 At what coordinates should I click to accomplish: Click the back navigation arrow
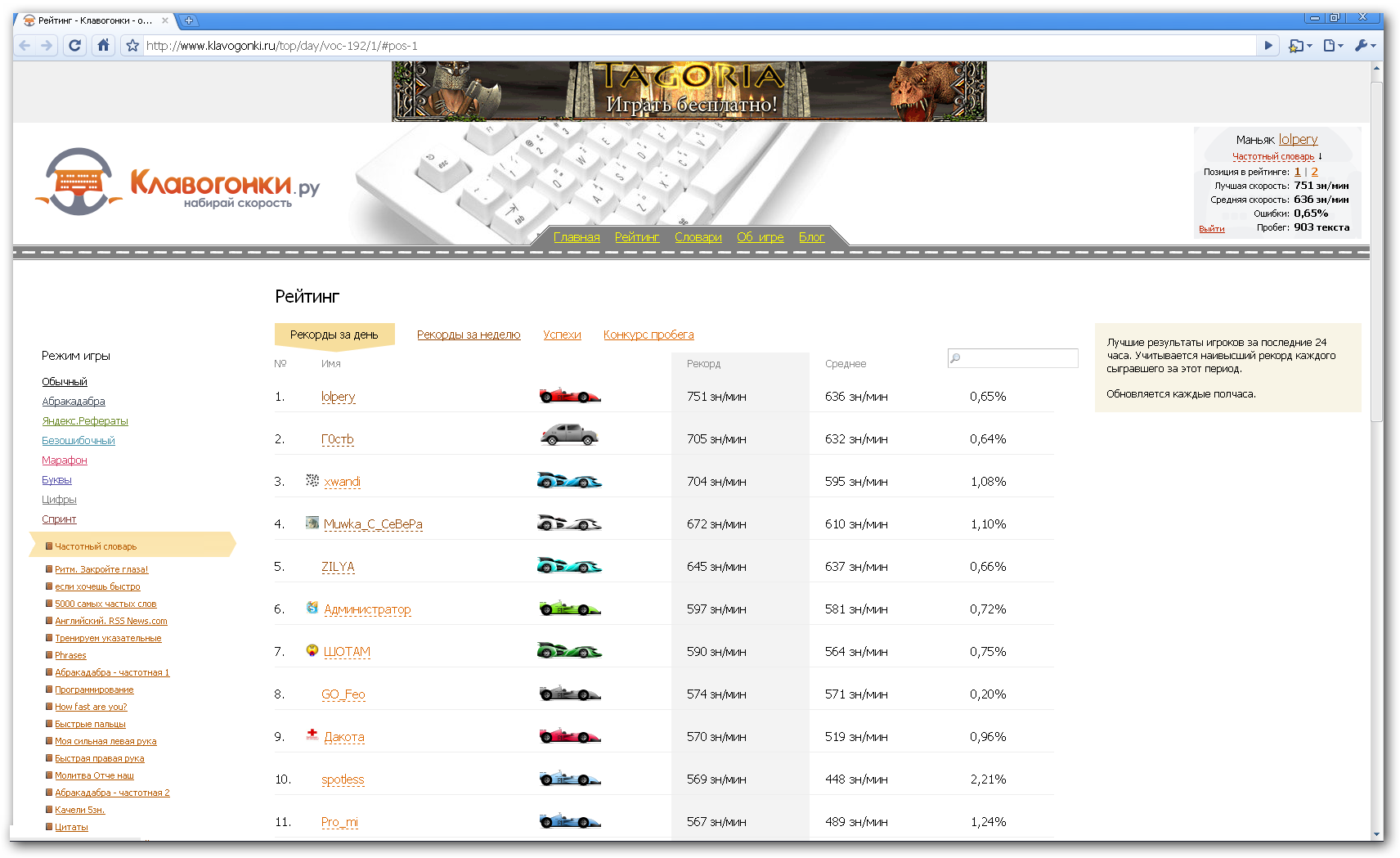tap(25, 46)
